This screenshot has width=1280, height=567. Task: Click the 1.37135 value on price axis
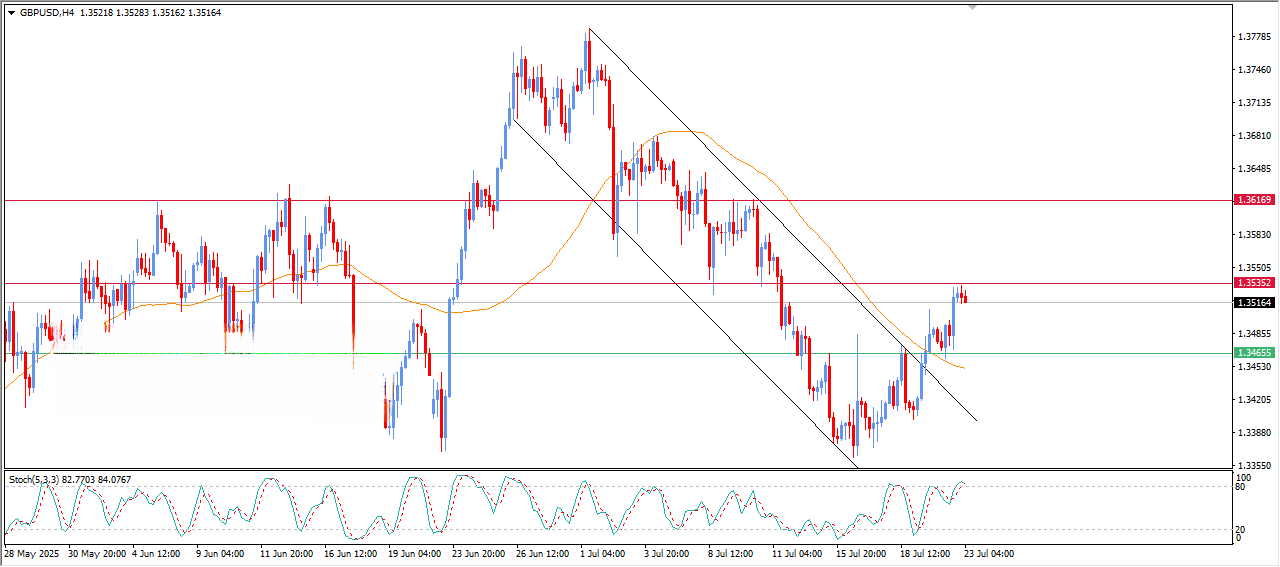pyautogui.click(x=1254, y=103)
